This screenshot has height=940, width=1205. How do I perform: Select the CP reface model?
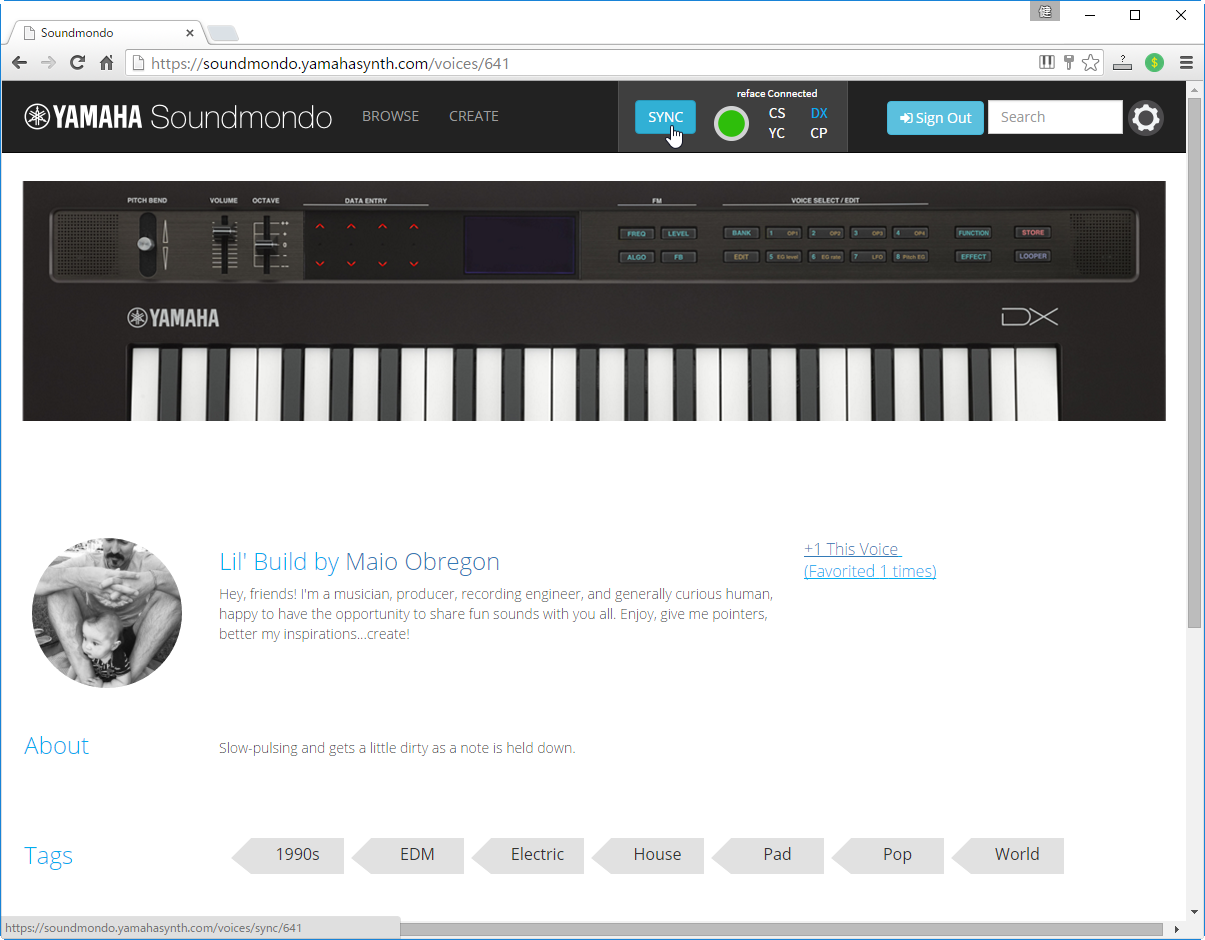click(819, 133)
